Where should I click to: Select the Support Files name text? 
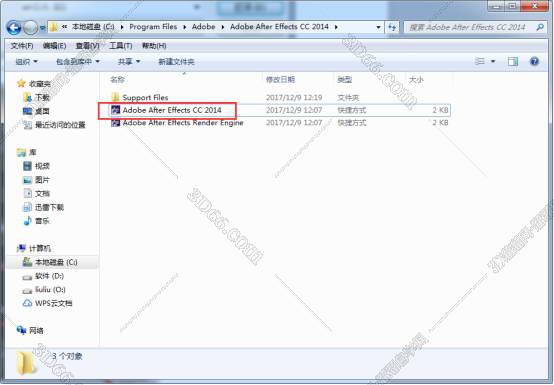click(145, 97)
